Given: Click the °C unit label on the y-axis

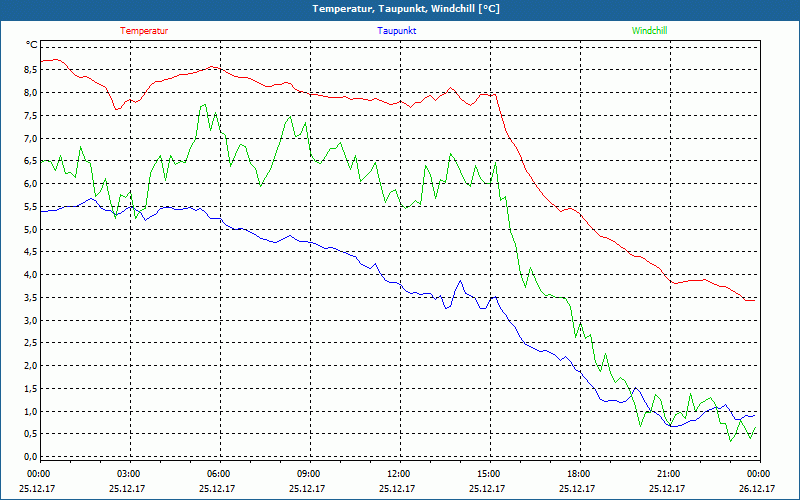Looking at the screenshot, I should pos(32,45).
